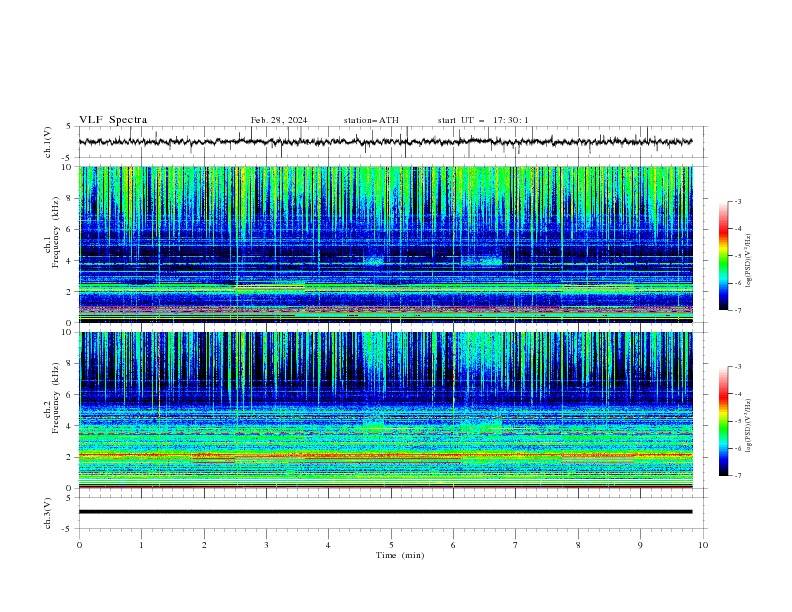Screen dimensions: 792x612
Task: Click time axis tick label "0"
Action: click(79, 545)
